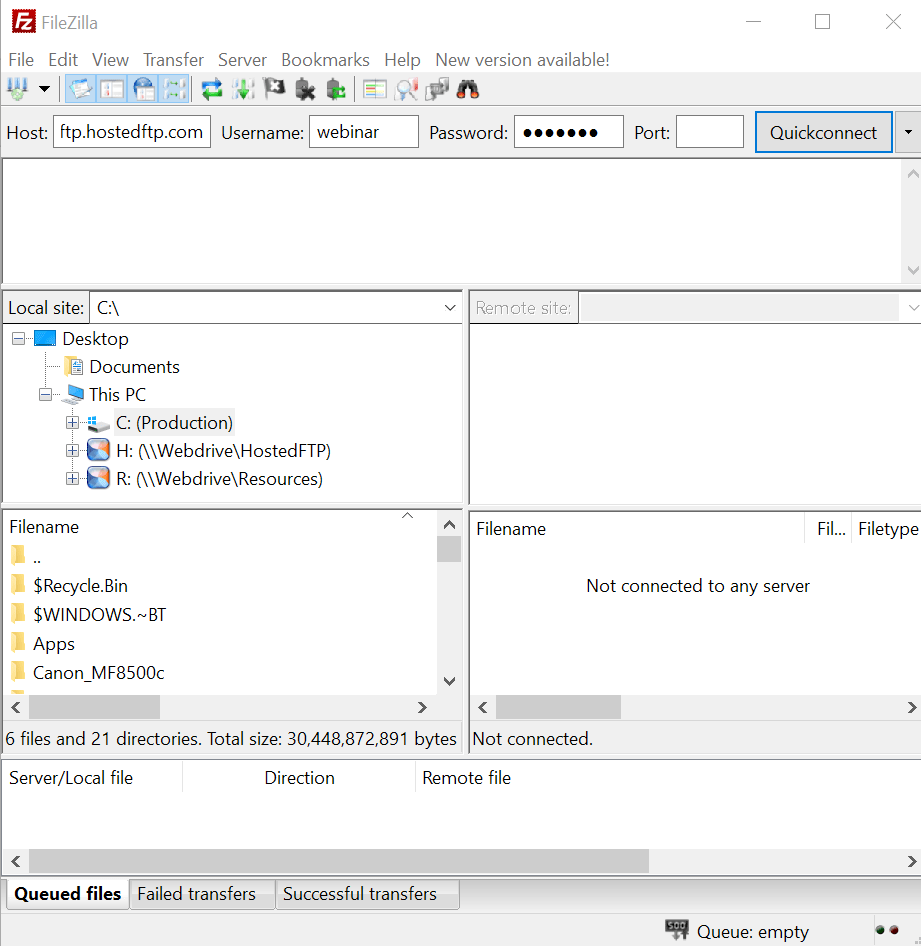Process the transfer queue
Screen dimensions: 921x946
[242, 88]
